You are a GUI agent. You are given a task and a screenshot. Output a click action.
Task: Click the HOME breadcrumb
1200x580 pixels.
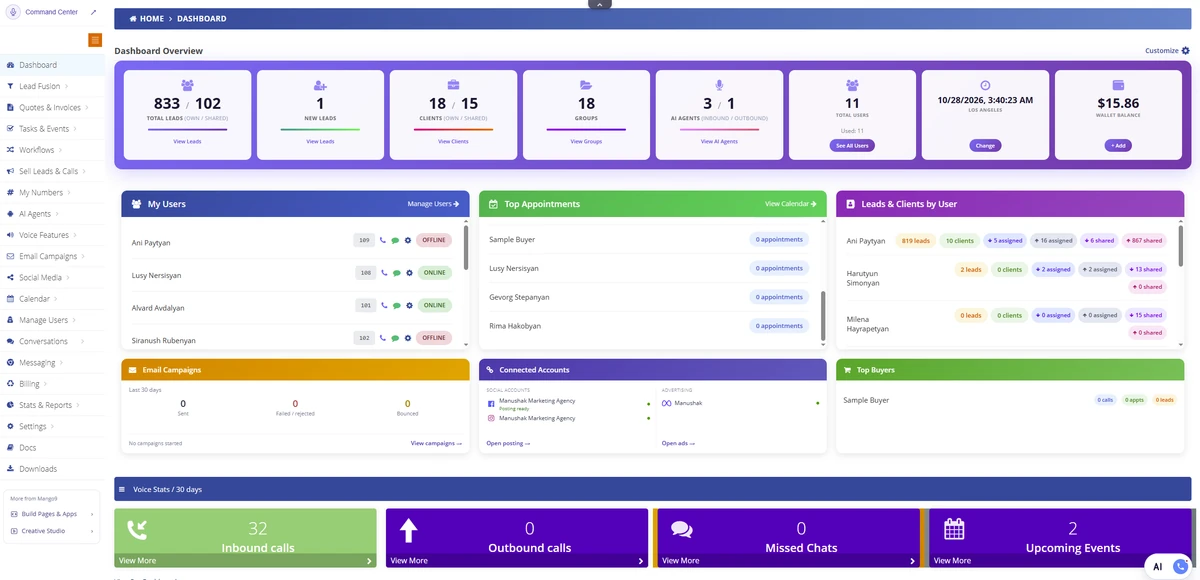click(146, 19)
